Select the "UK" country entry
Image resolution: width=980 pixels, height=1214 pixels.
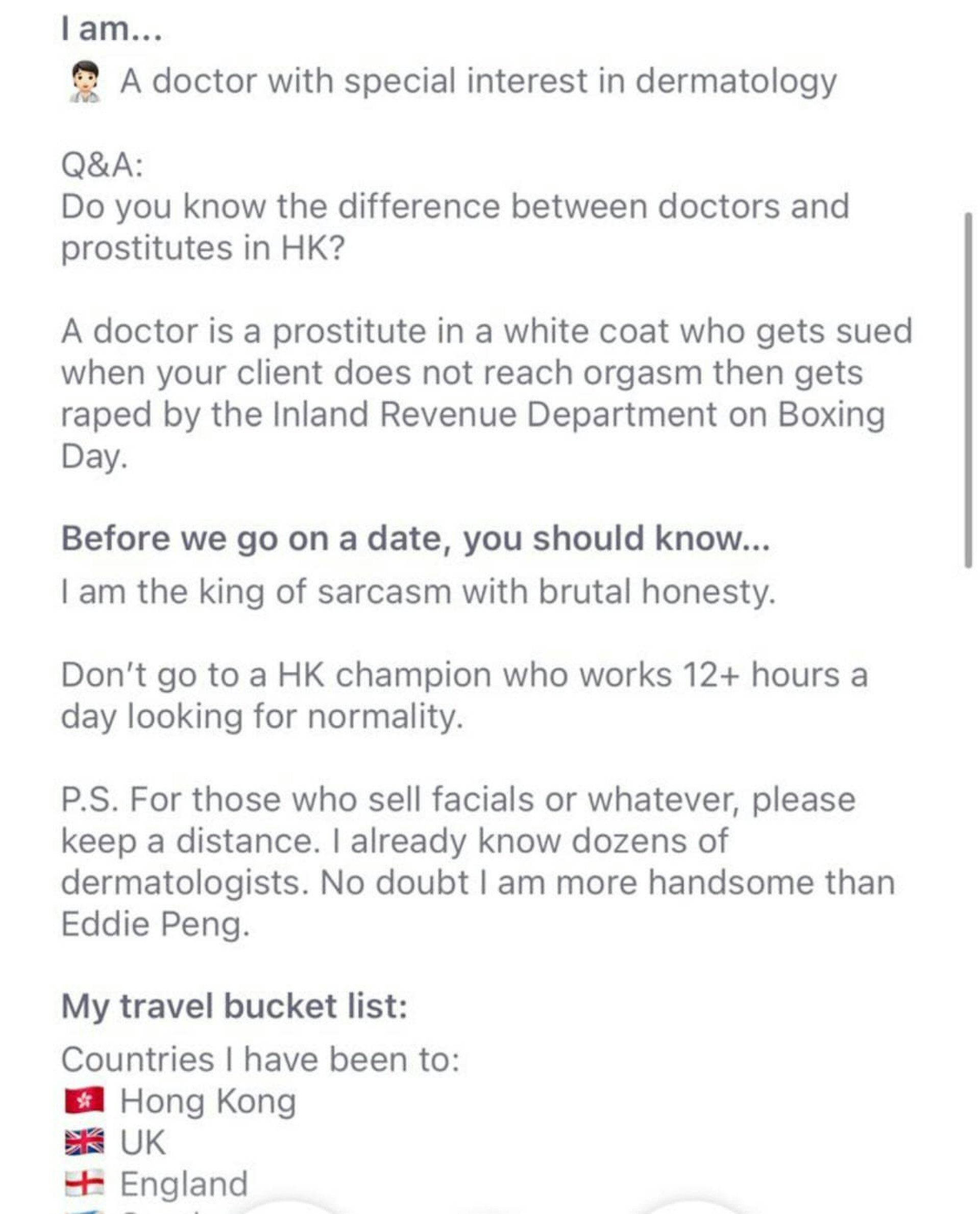143,1142
